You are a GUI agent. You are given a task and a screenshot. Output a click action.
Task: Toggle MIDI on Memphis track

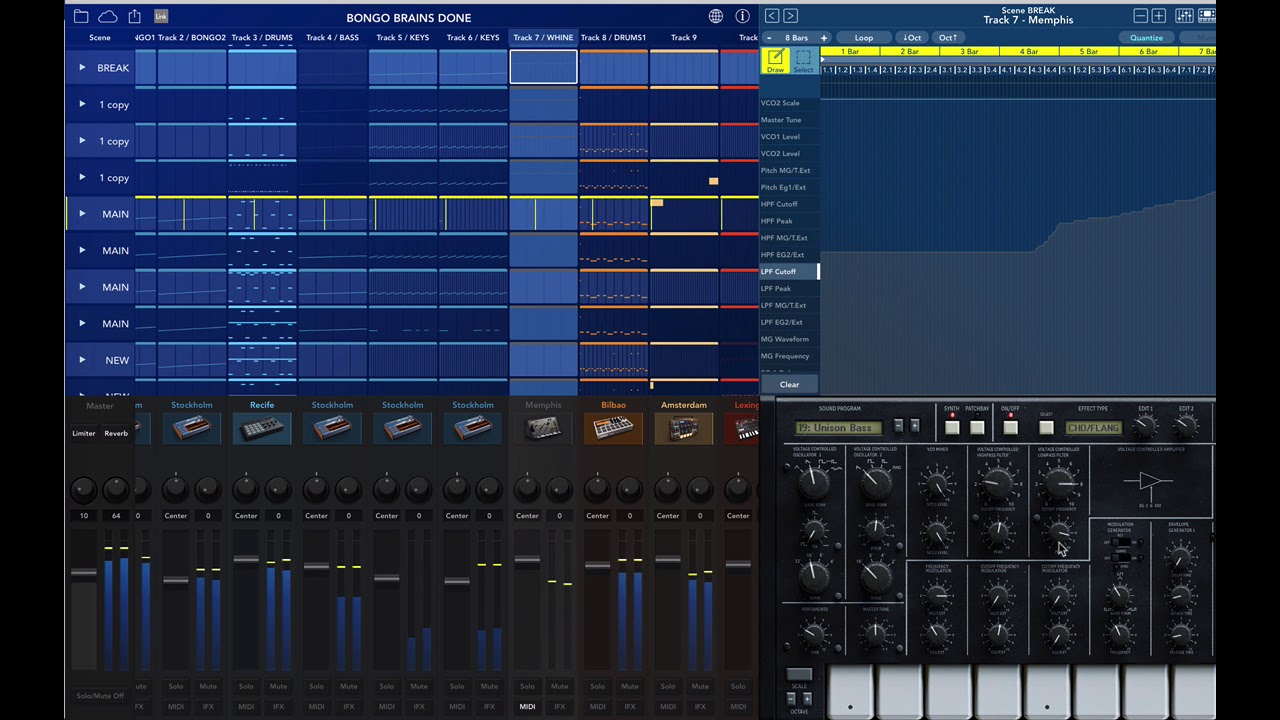[x=527, y=707]
